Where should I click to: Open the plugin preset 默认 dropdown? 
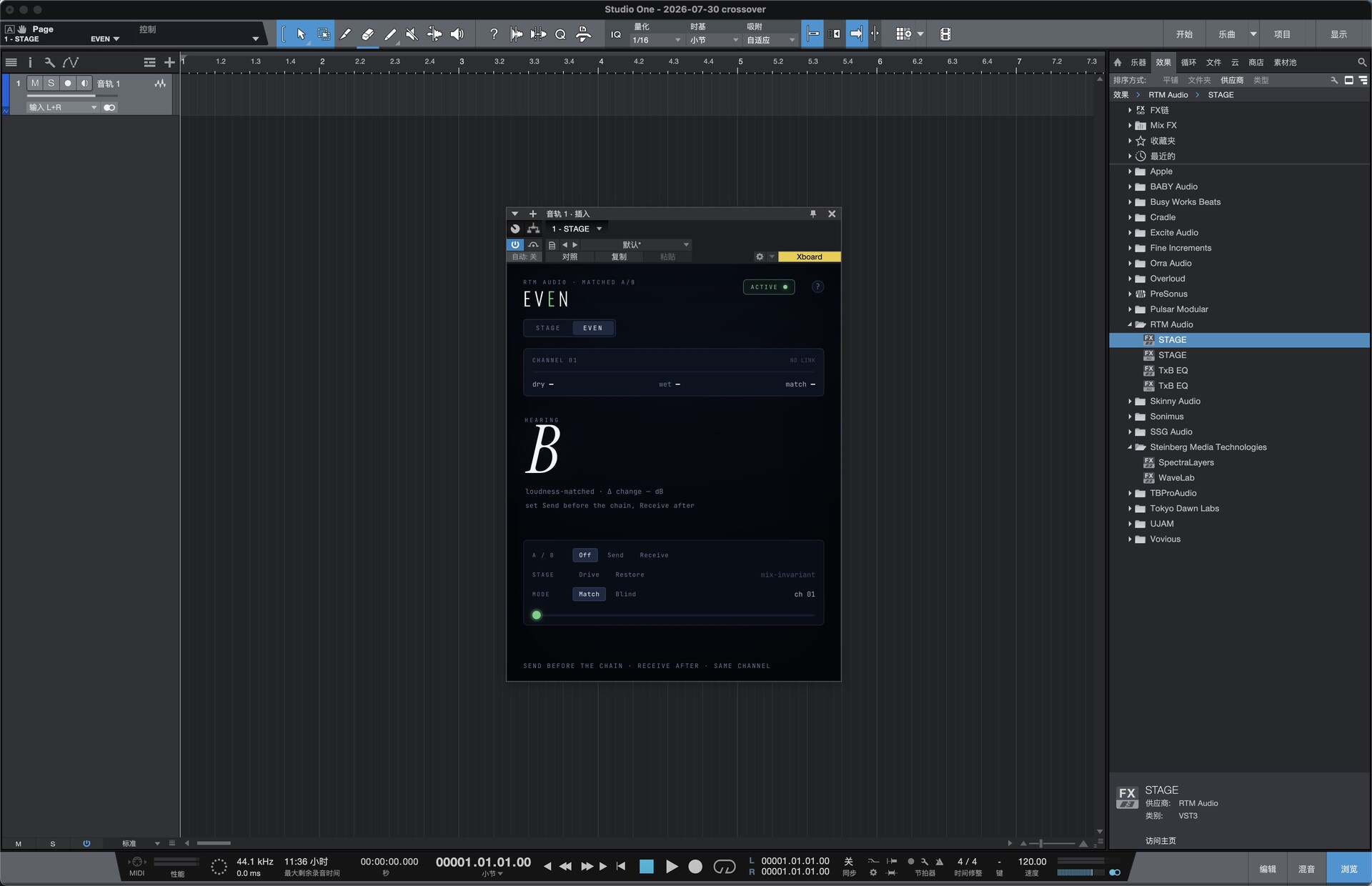tap(635, 244)
